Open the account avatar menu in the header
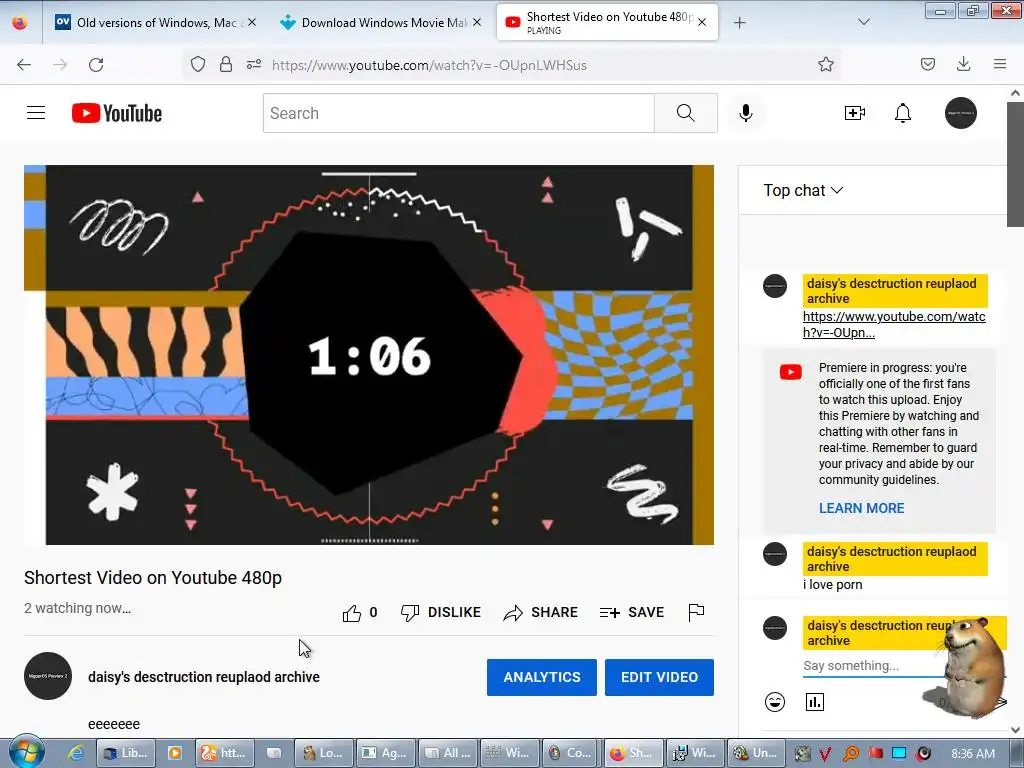Image resolution: width=1024 pixels, height=768 pixels. [961, 113]
